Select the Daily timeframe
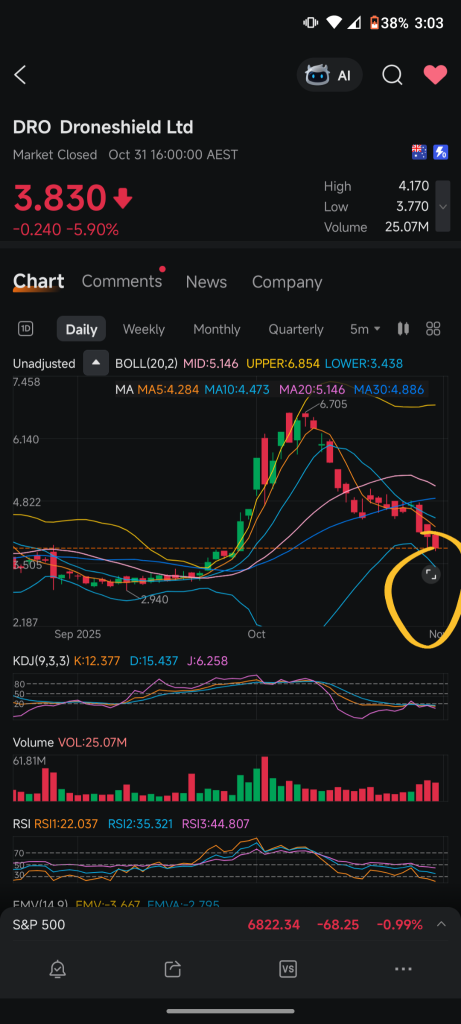Screen dimensions: 461x1024 82,329
